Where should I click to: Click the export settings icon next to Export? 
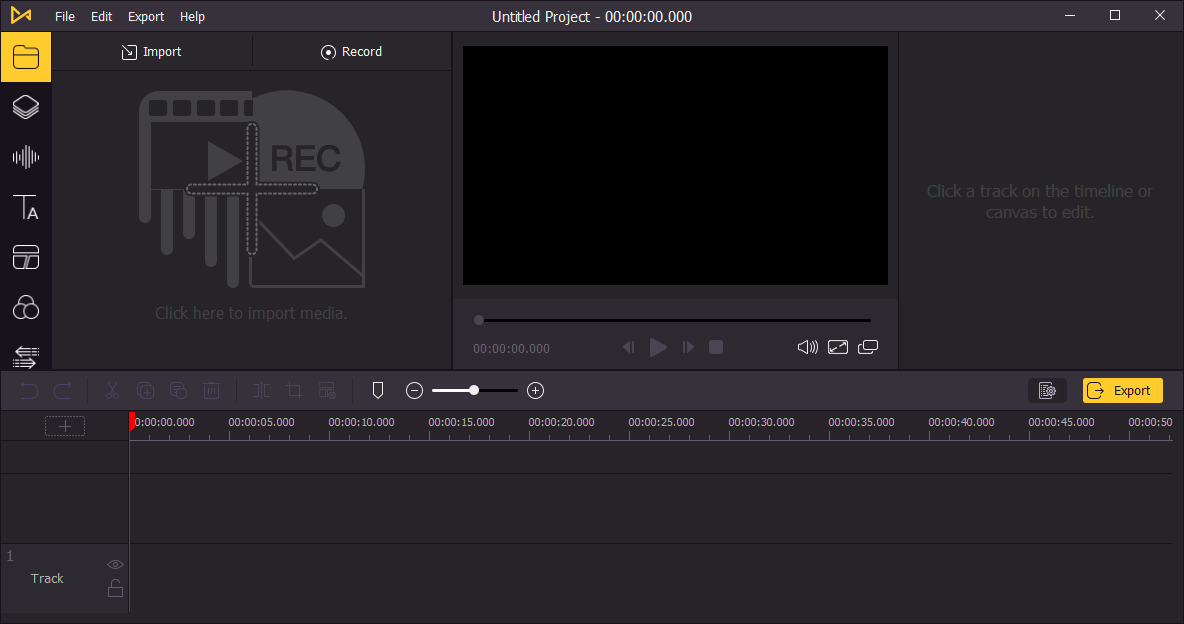[1047, 390]
